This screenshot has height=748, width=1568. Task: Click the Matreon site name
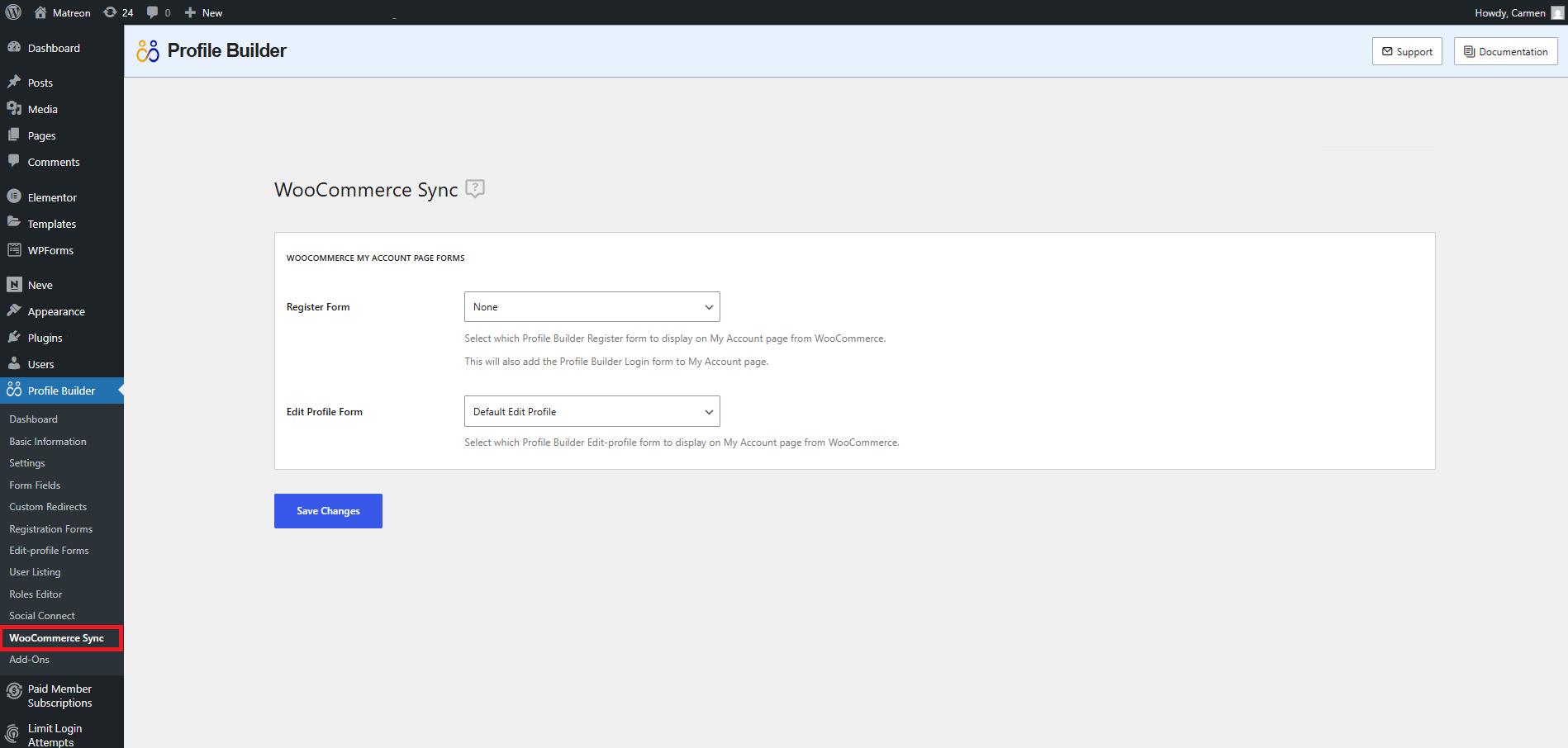pyautogui.click(x=72, y=12)
